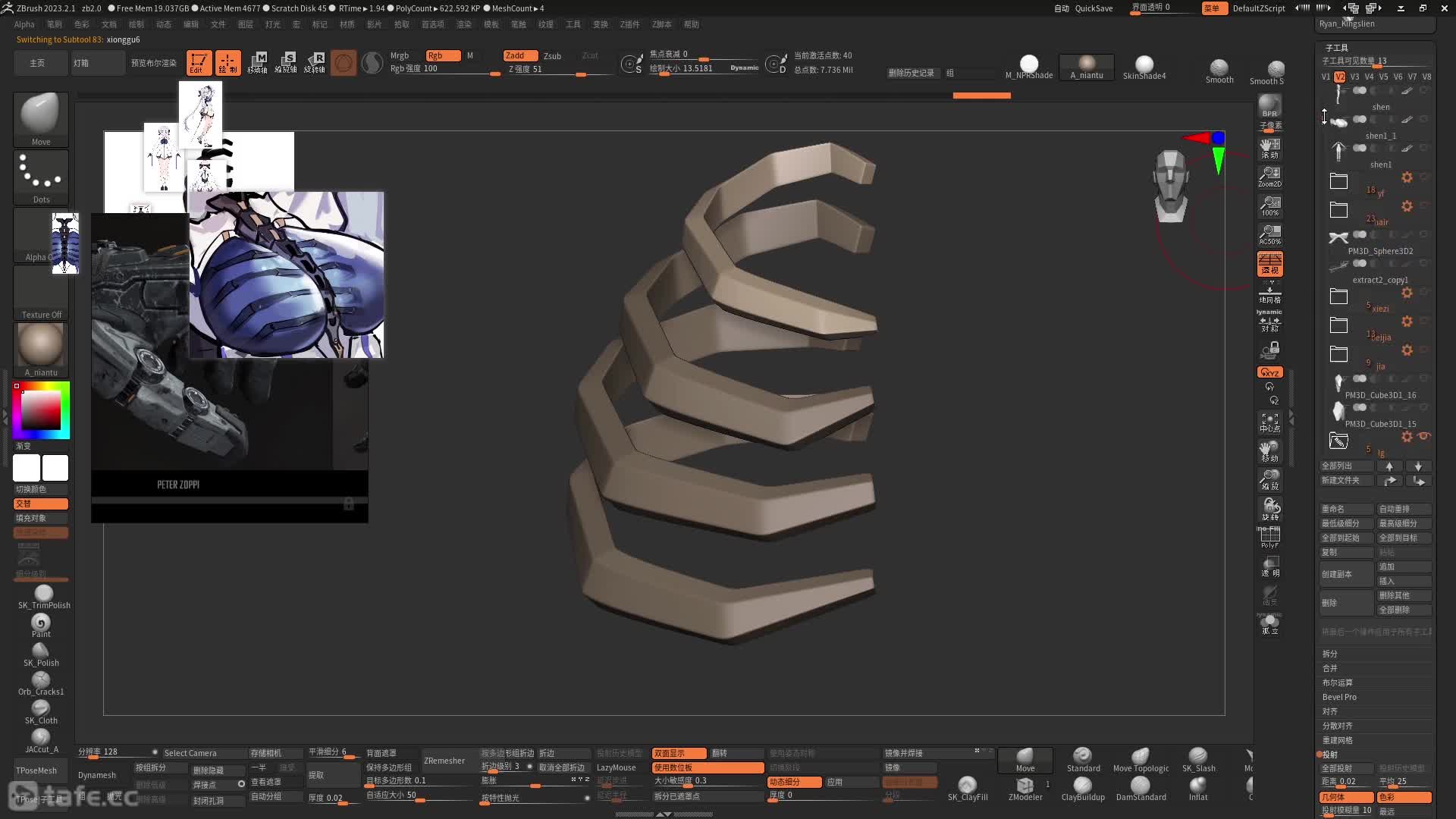Toggle the XYZ rotation mode button

(x=1269, y=372)
